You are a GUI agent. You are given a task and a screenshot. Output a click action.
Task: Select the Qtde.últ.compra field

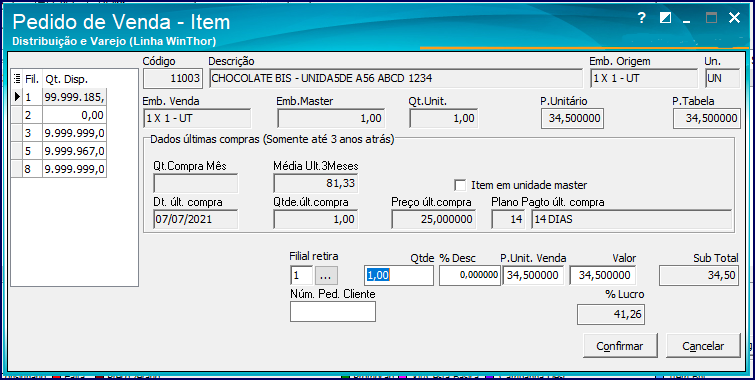pyautogui.click(x=315, y=220)
